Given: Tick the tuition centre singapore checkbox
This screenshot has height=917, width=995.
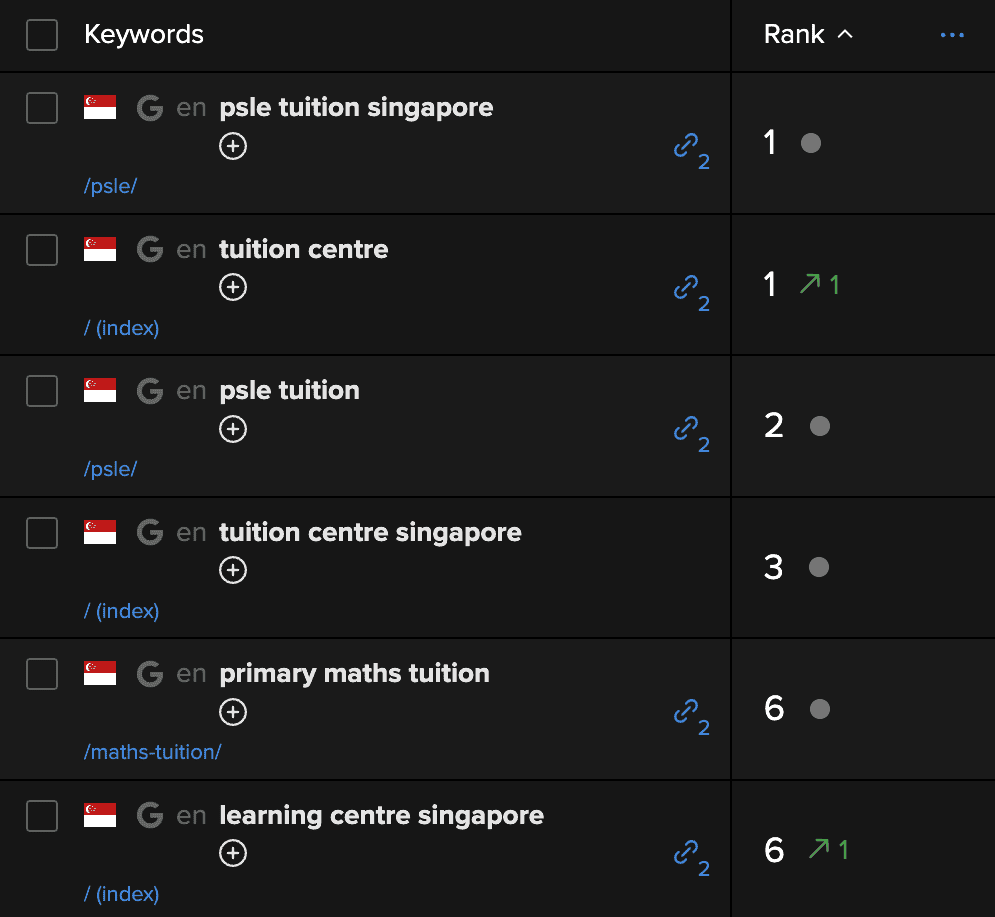Looking at the screenshot, I should pyautogui.click(x=42, y=532).
